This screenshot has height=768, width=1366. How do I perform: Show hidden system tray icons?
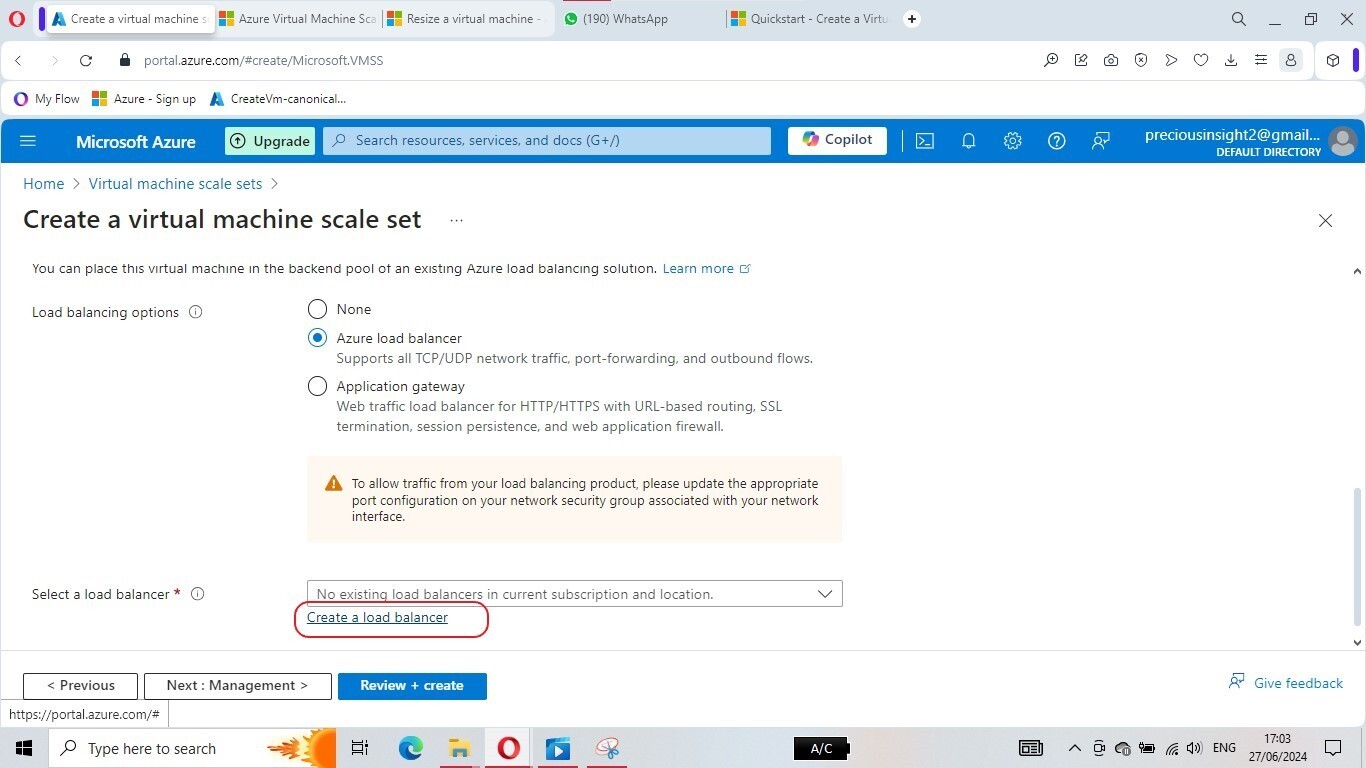[1075, 748]
